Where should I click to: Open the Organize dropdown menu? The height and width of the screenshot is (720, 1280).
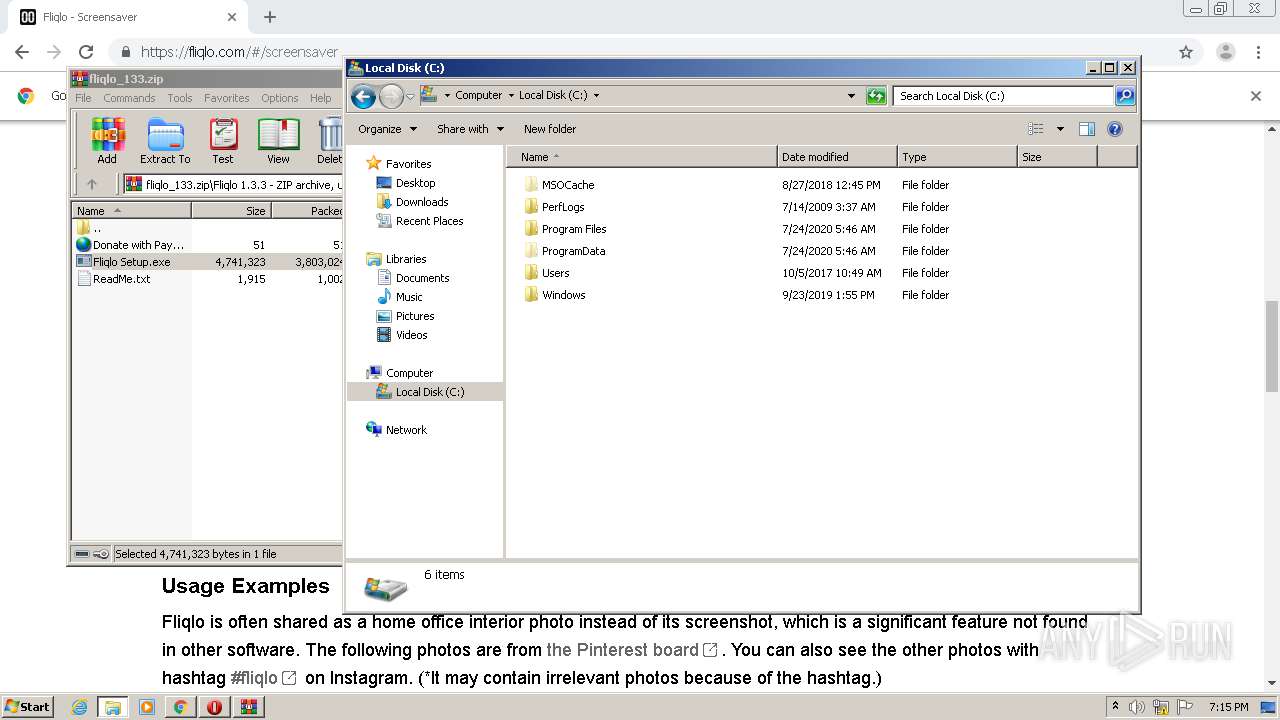[x=386, y=129]
